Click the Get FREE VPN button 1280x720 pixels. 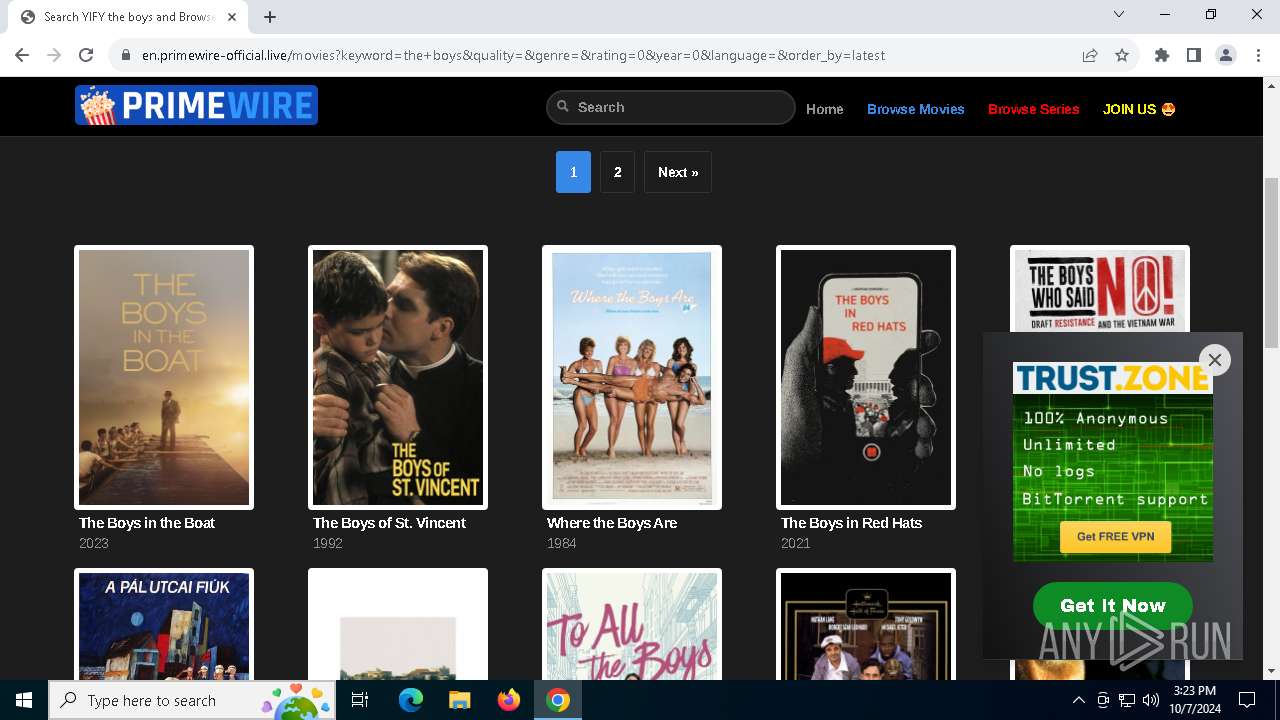pos(1115,537)
